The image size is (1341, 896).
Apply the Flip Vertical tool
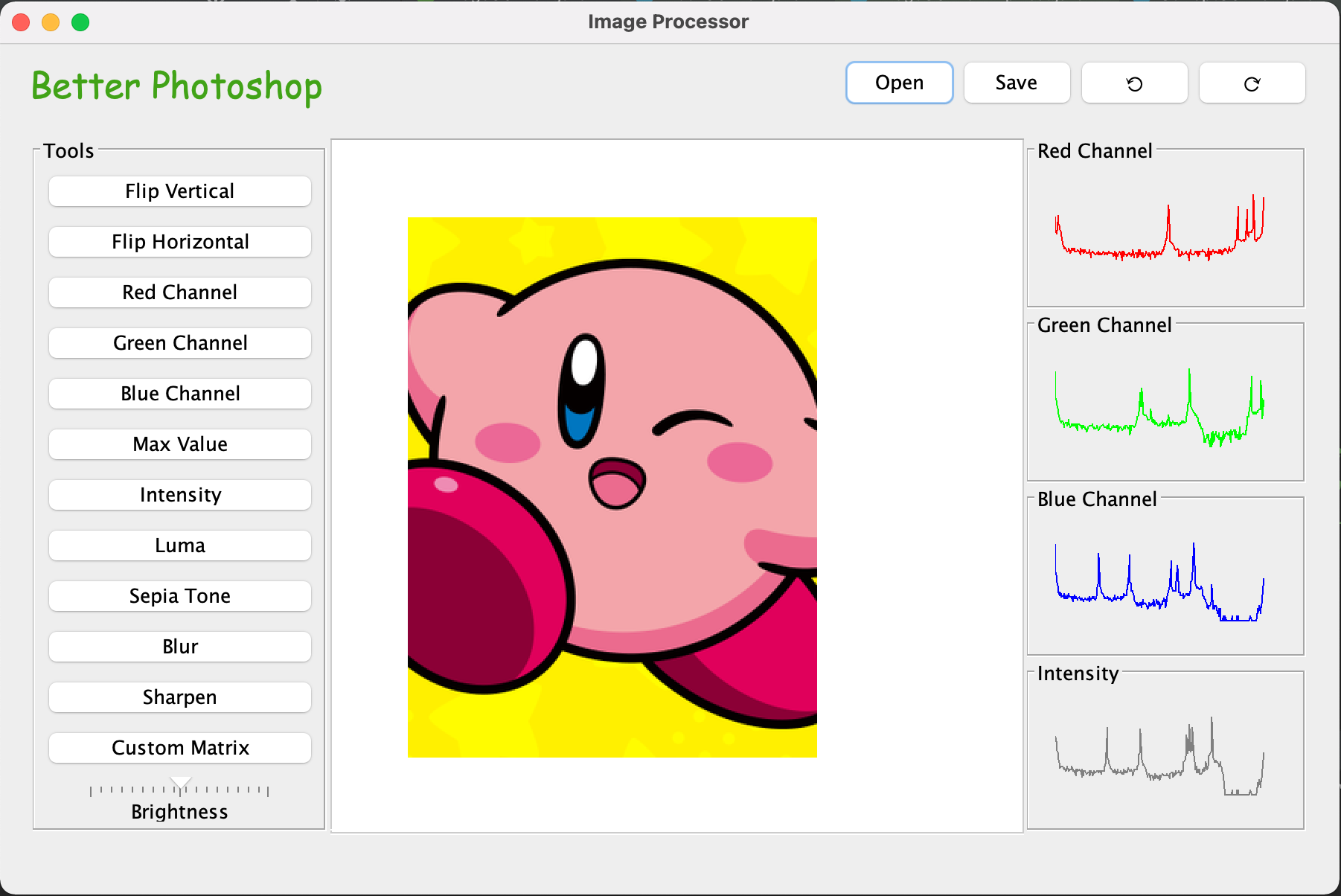pyautogui.click(x=179, y=192)
